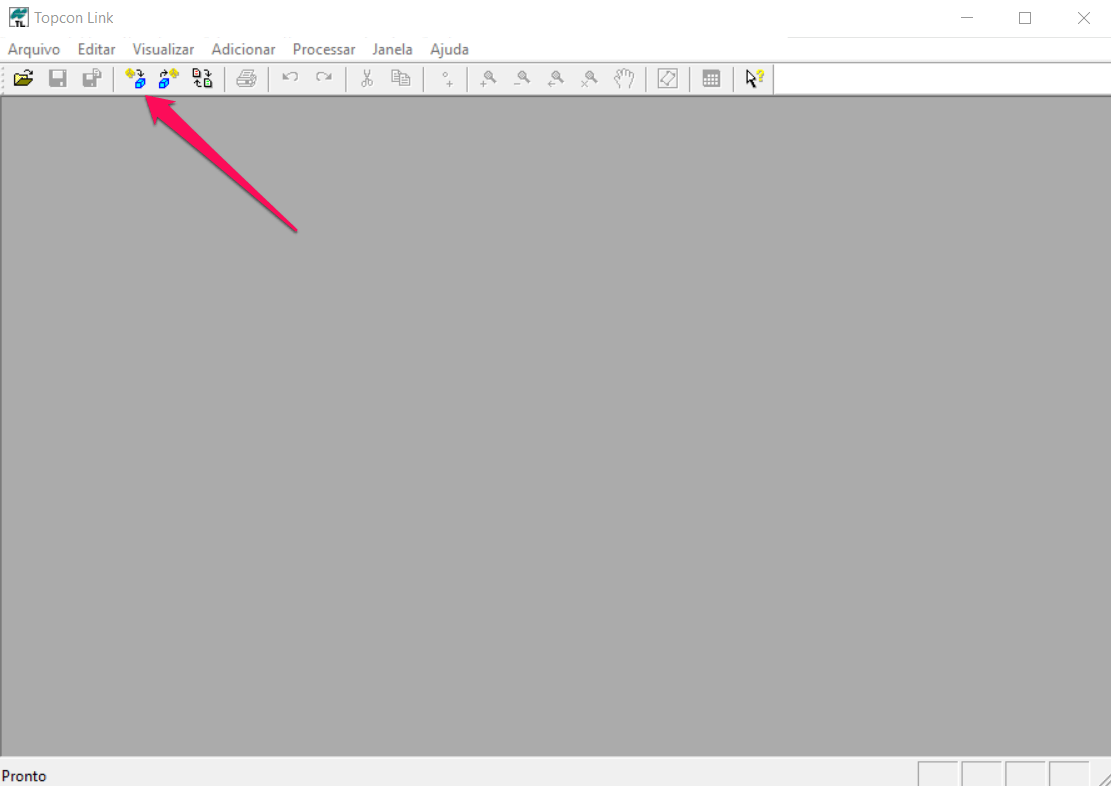Click the Save floppy disk icon

click(x=57, y=78)
